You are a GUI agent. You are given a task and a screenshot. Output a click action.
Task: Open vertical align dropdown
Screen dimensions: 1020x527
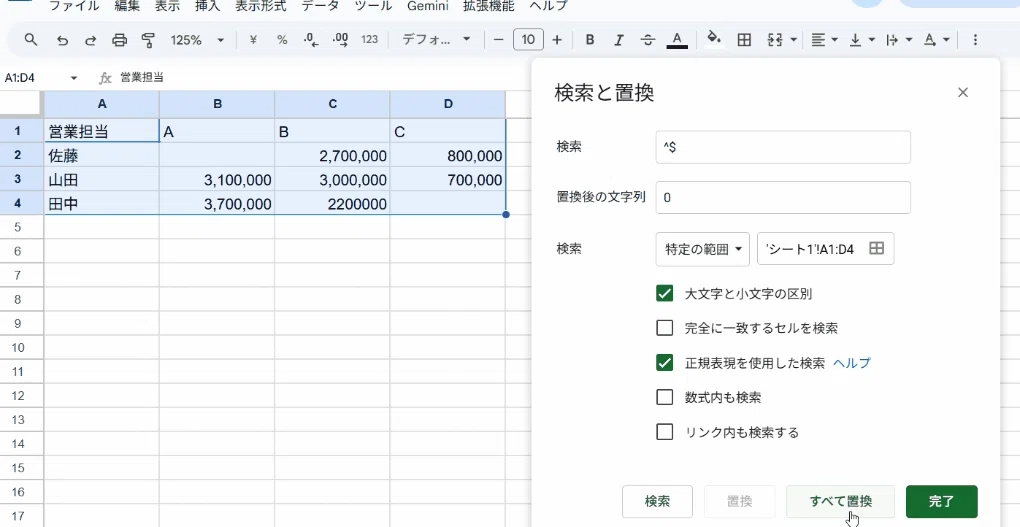pyautogui.click(x=862, y=40)
